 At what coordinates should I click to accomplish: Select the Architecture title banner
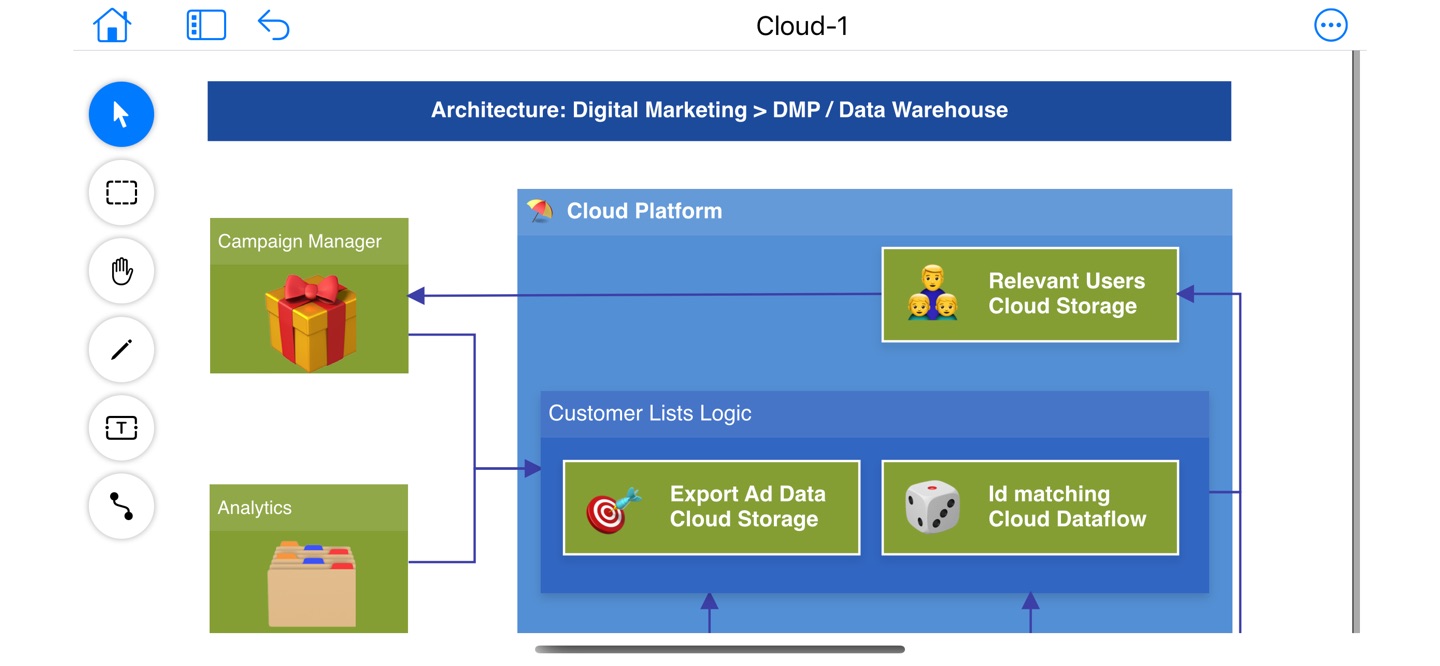[719, 111]
